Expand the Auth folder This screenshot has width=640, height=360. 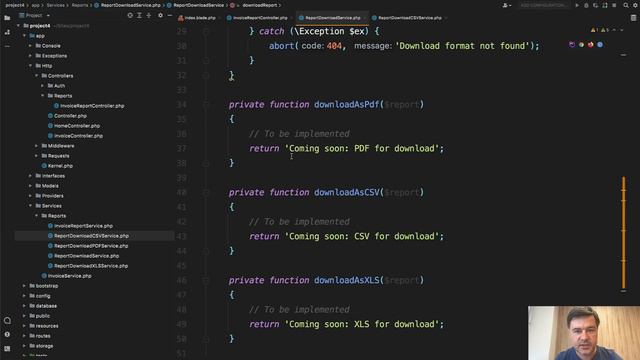click(x=42, y=86)
